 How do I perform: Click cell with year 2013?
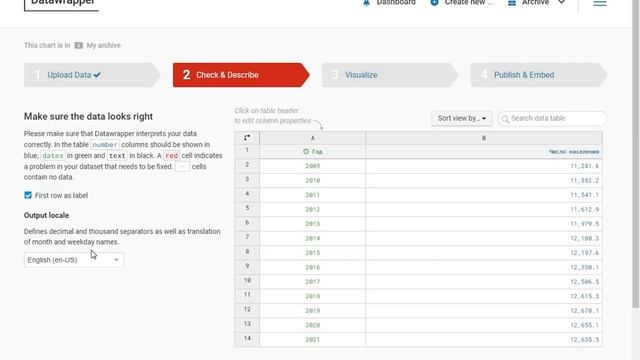coord(313,224)
